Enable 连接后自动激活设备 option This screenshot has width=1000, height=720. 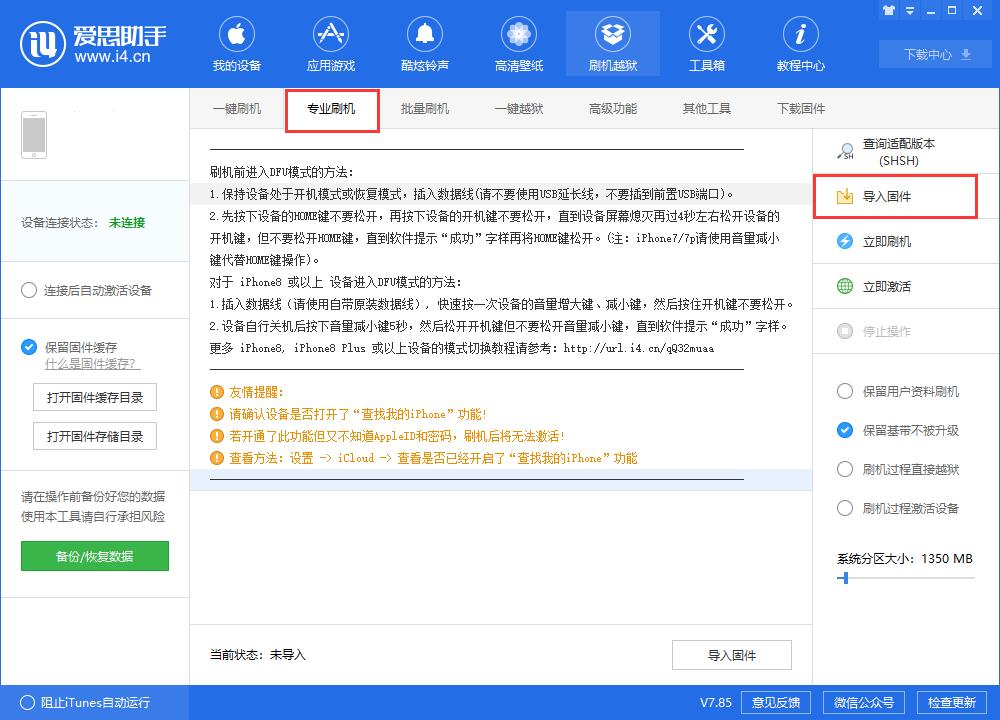click(x=30, y=292)
